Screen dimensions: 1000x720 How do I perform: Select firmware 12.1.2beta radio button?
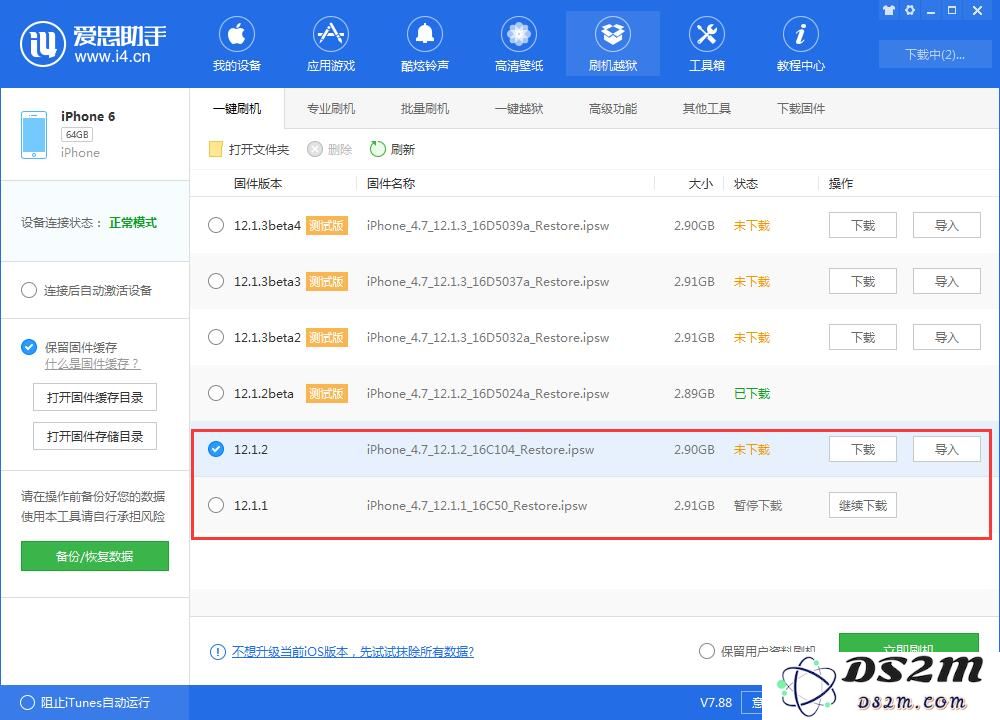[216, 393]
